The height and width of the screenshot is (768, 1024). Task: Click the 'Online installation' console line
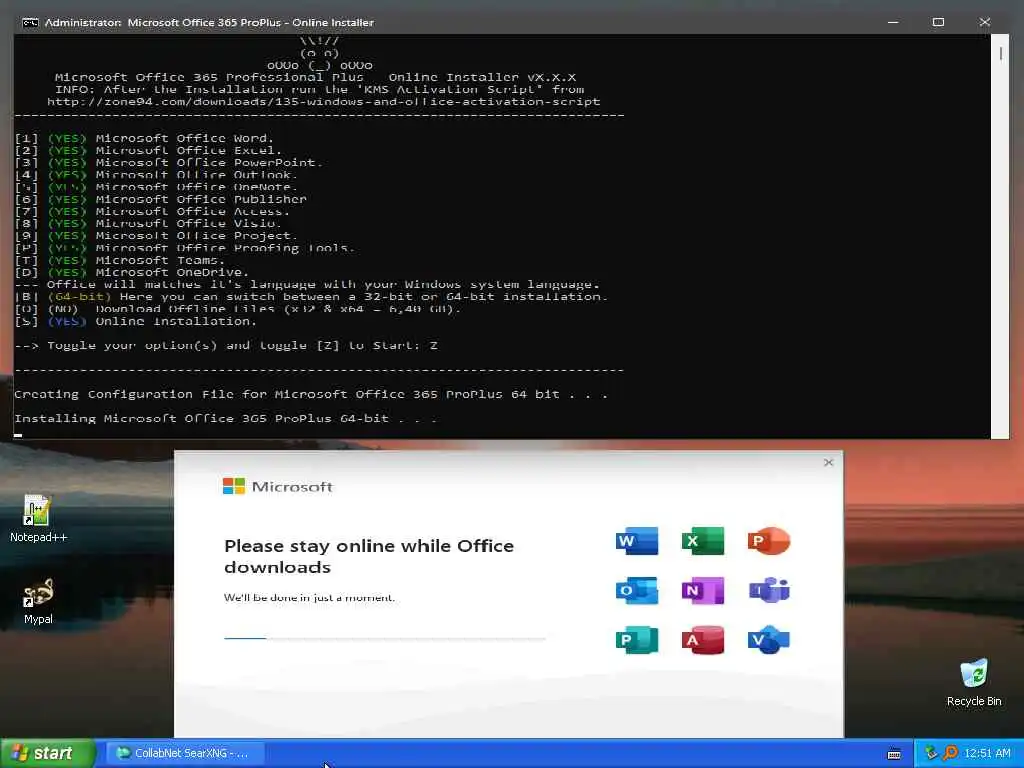136,321
